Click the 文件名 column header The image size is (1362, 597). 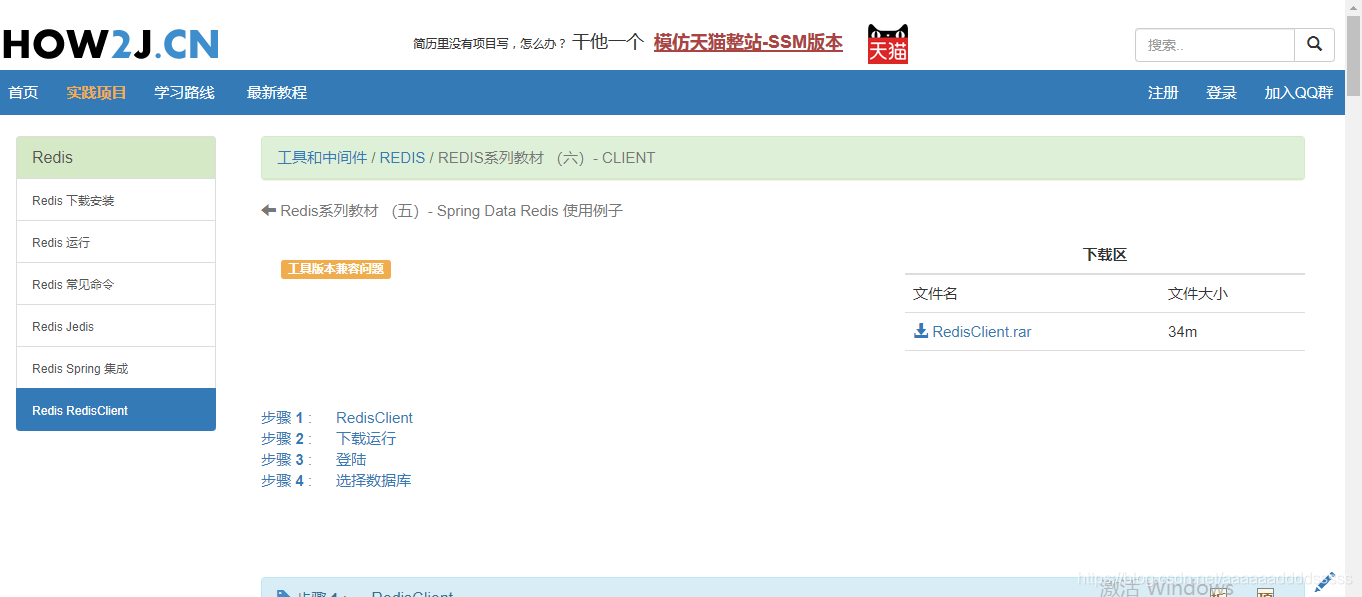(935, 293)
